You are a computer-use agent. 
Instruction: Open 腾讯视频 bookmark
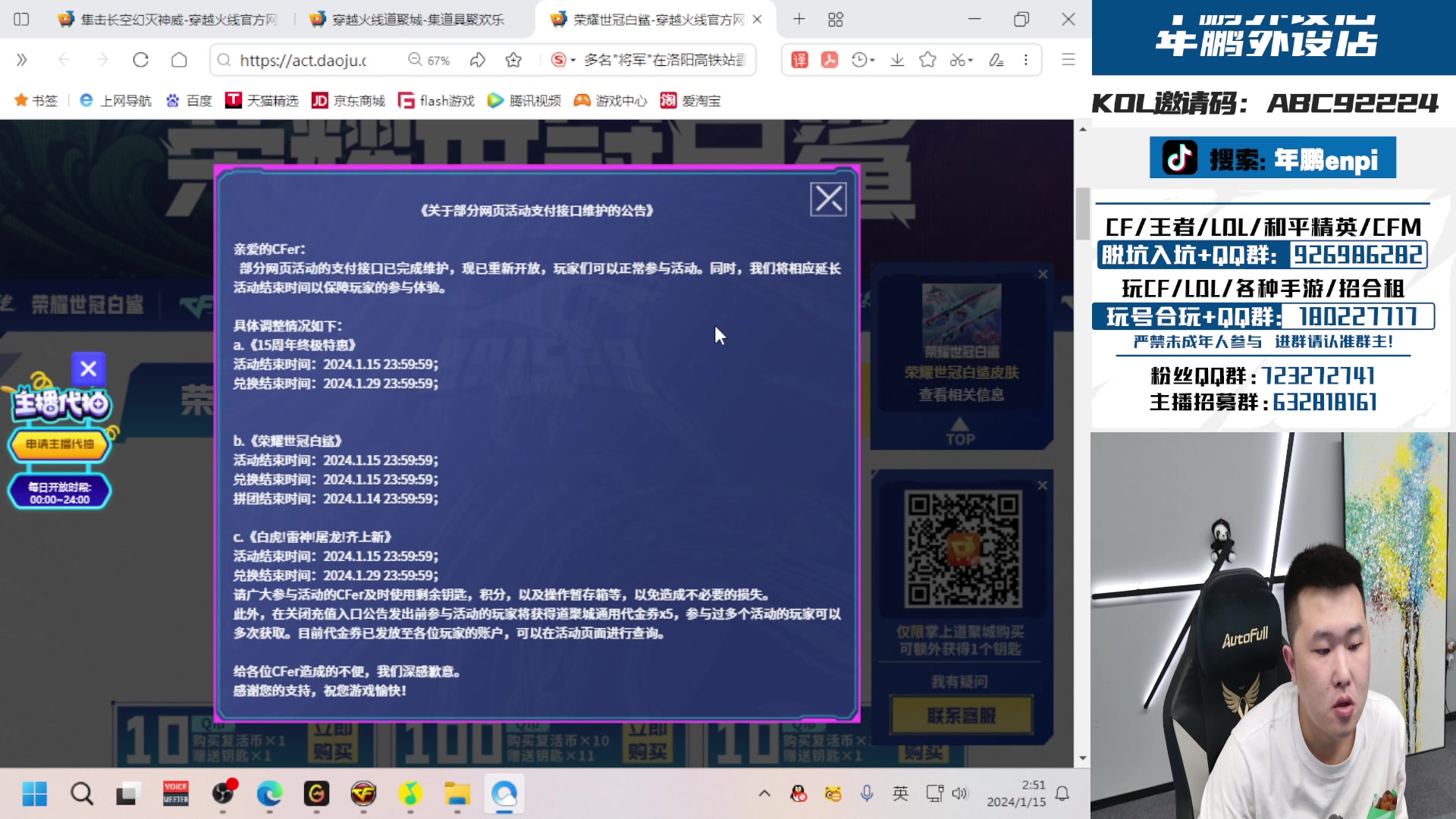(524, 101)
